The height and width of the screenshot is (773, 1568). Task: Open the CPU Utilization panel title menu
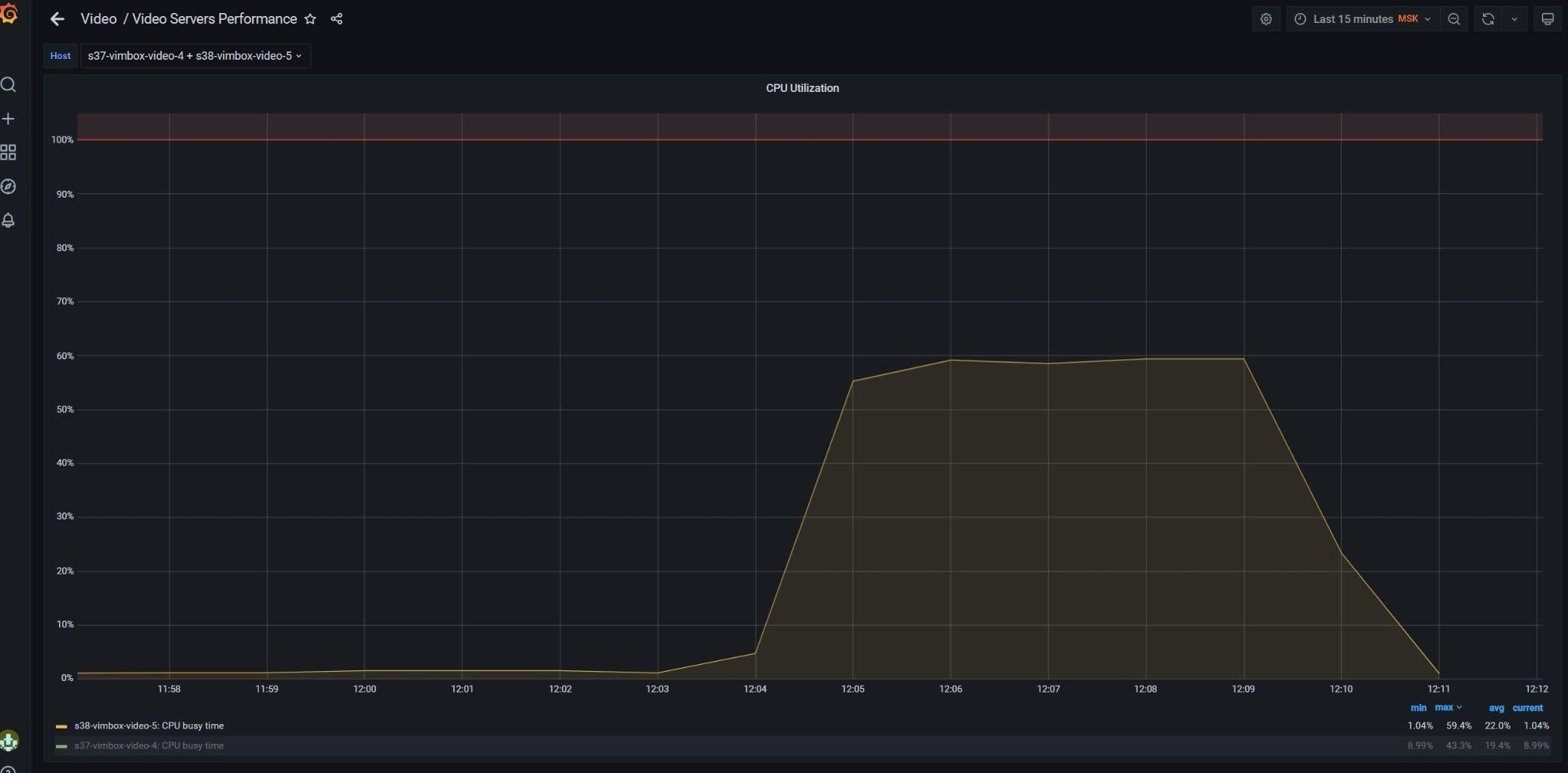tap(802, 88)
